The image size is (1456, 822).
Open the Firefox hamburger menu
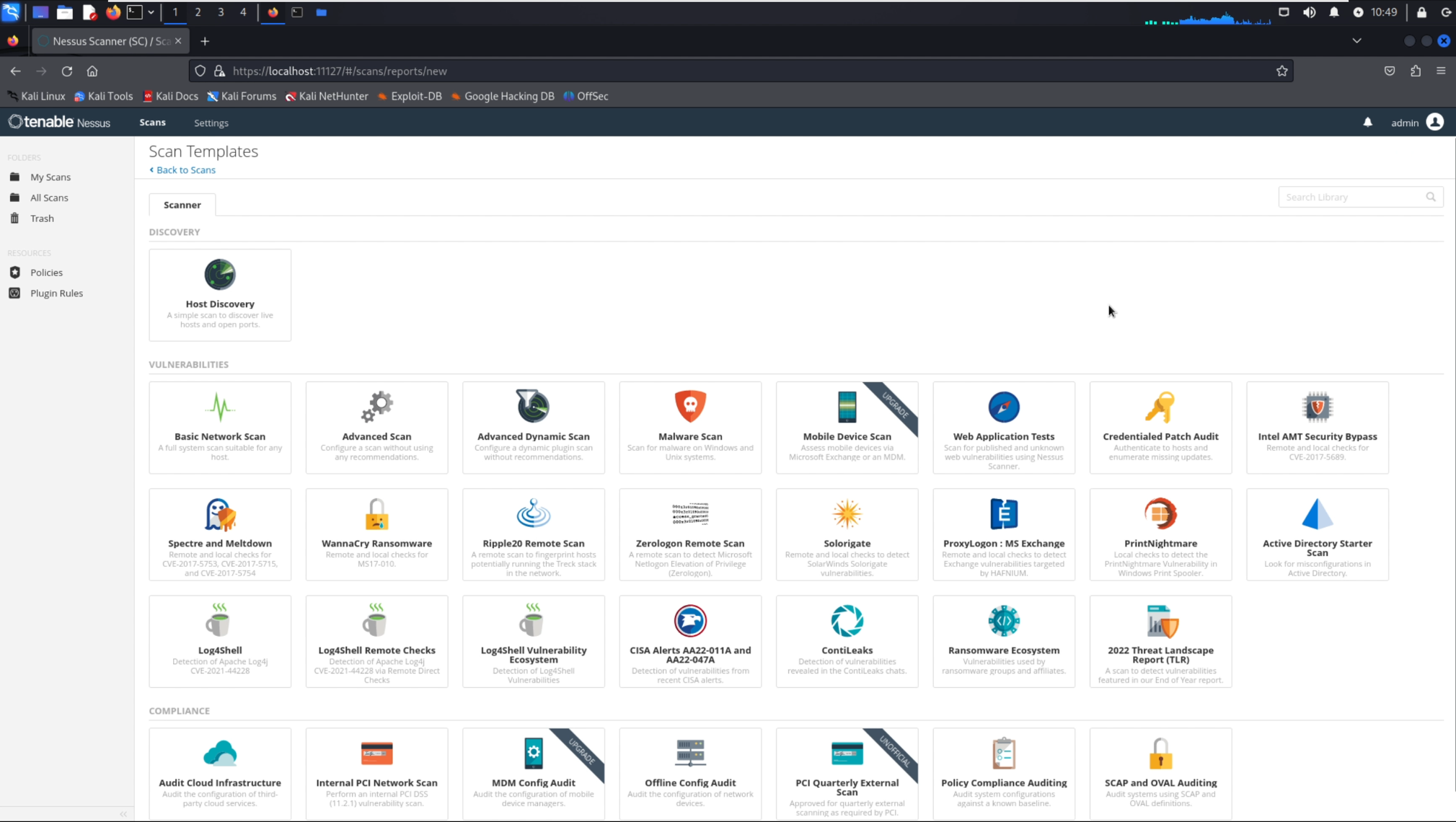point(1442,71)
